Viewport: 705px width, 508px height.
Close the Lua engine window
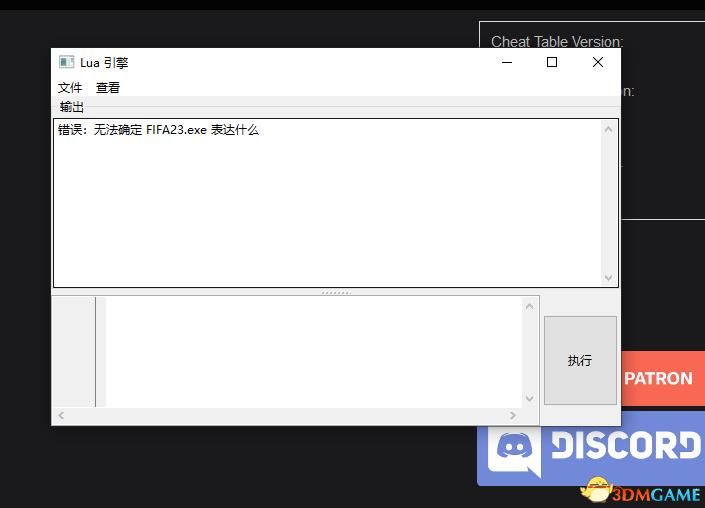pyautogui.click(x=598, y=62)
